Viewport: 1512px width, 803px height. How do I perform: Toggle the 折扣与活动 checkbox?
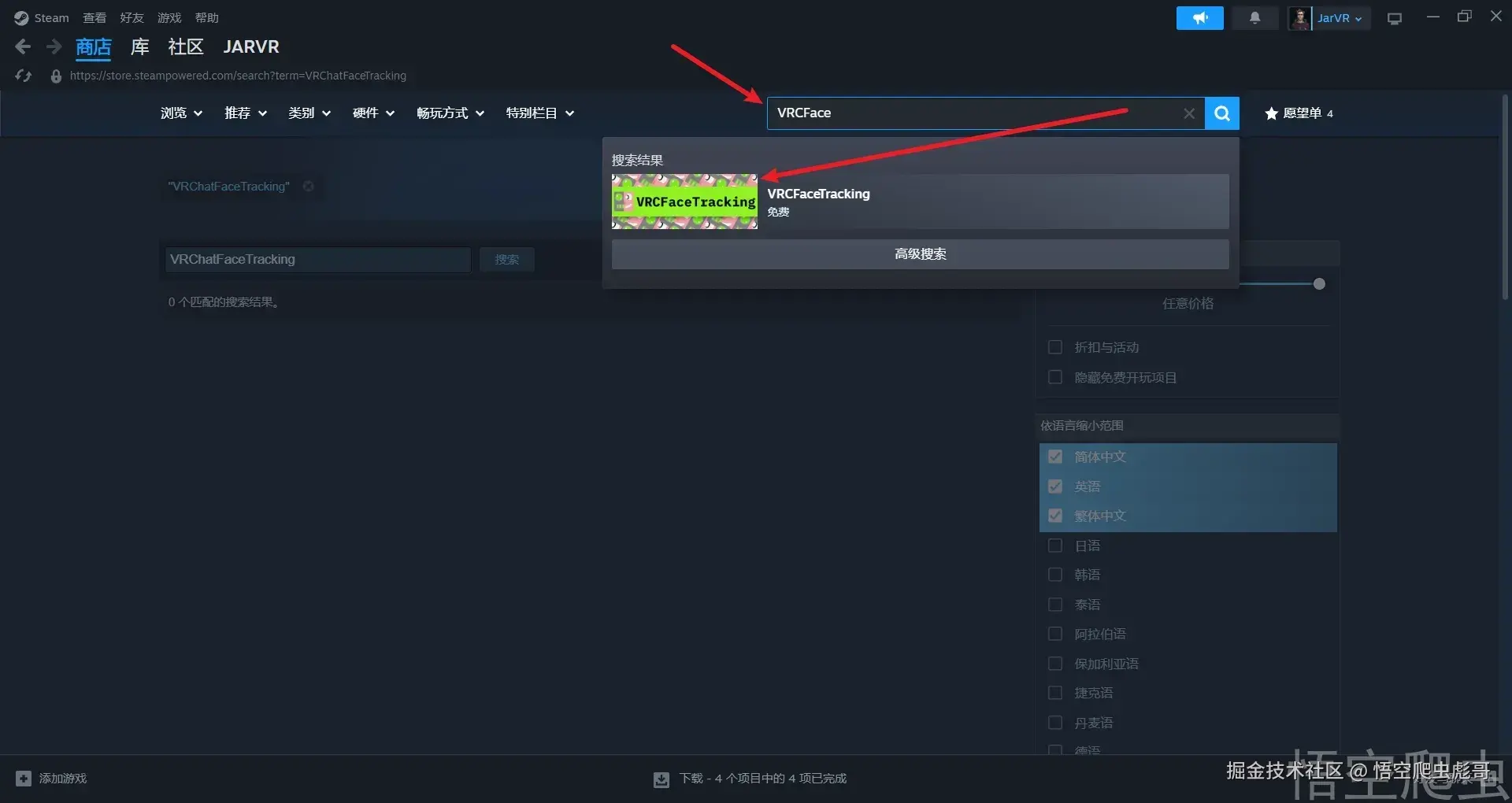pos(1055,347)
